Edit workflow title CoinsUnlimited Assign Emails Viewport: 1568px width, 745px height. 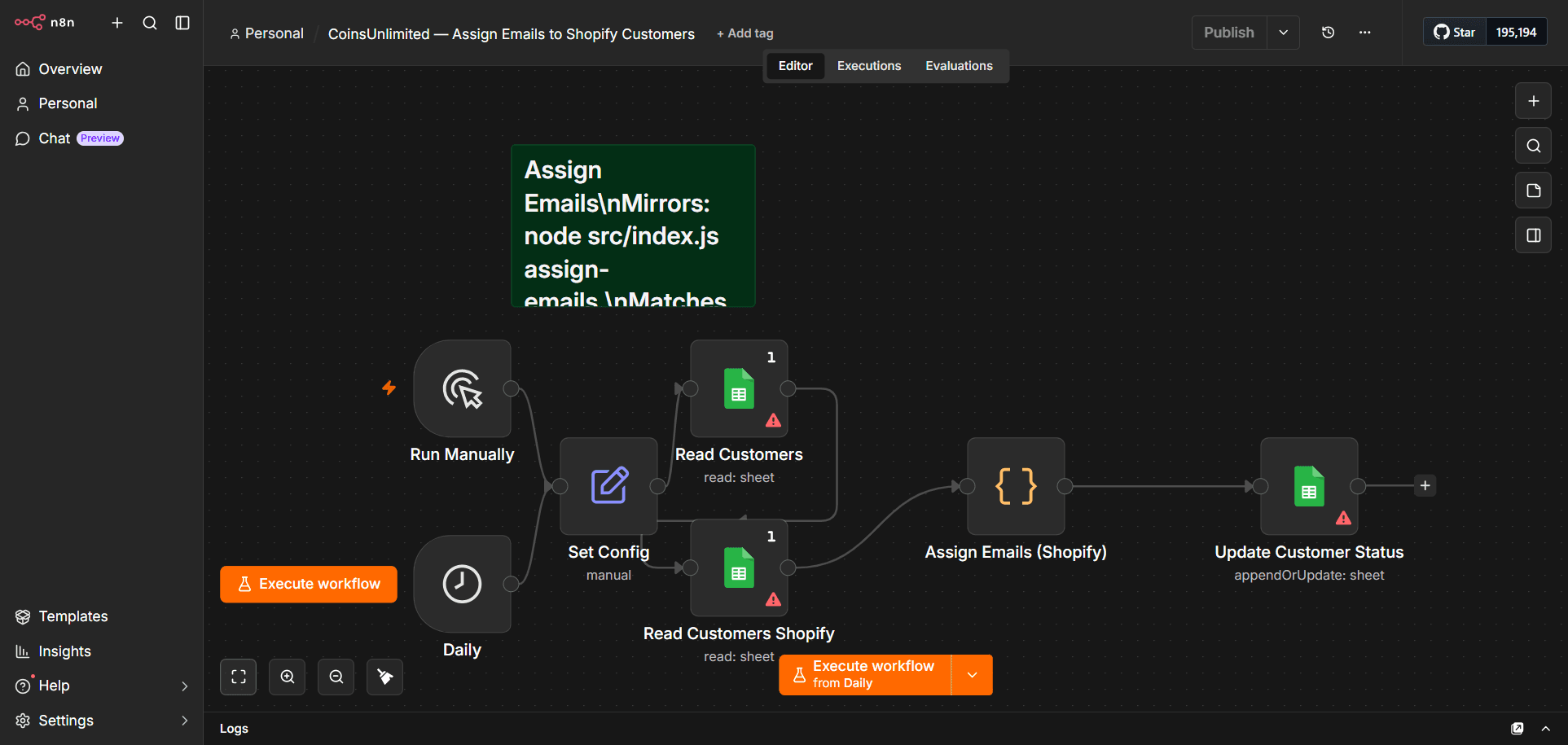(x=511, y=33)
